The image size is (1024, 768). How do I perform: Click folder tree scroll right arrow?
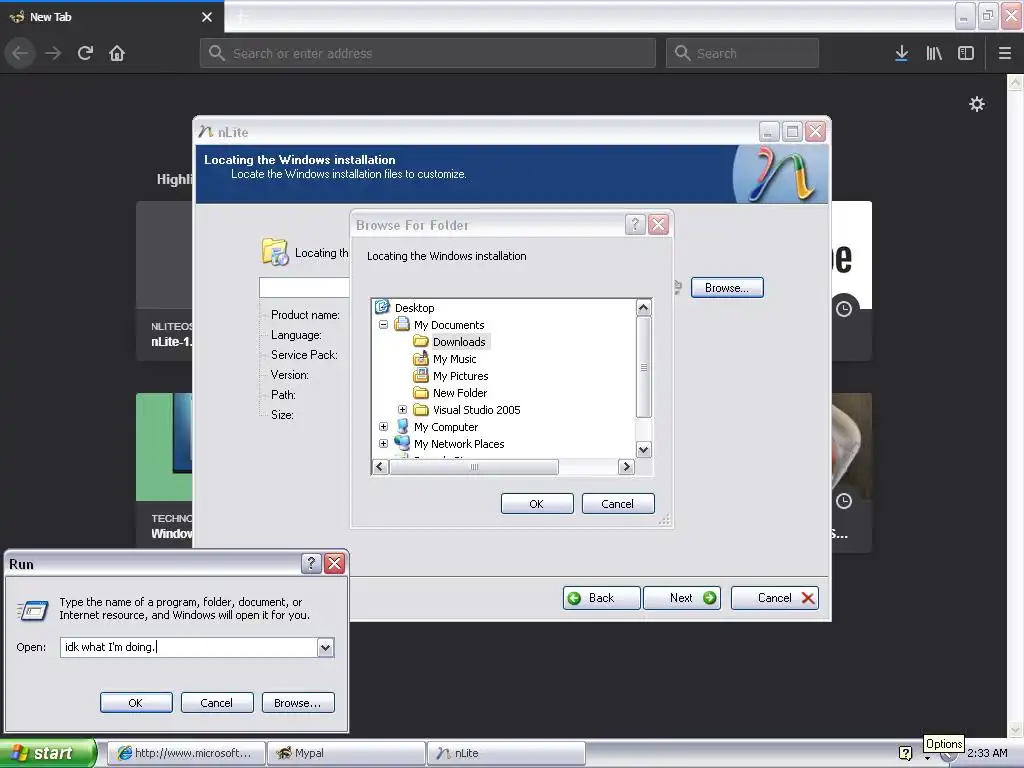(626, 466)
